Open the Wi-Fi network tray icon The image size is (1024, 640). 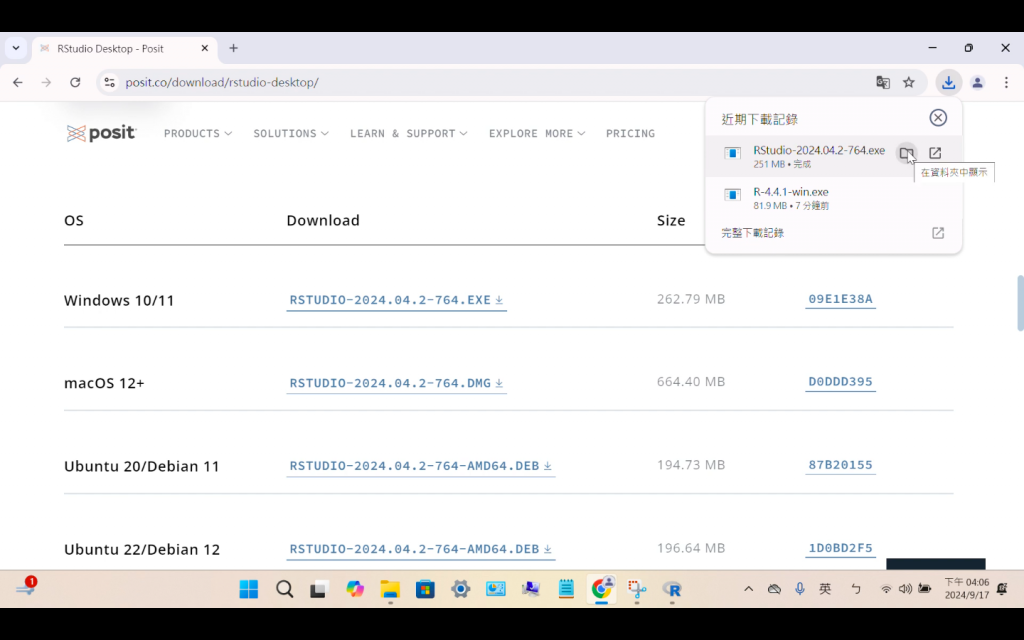(886, 589)
